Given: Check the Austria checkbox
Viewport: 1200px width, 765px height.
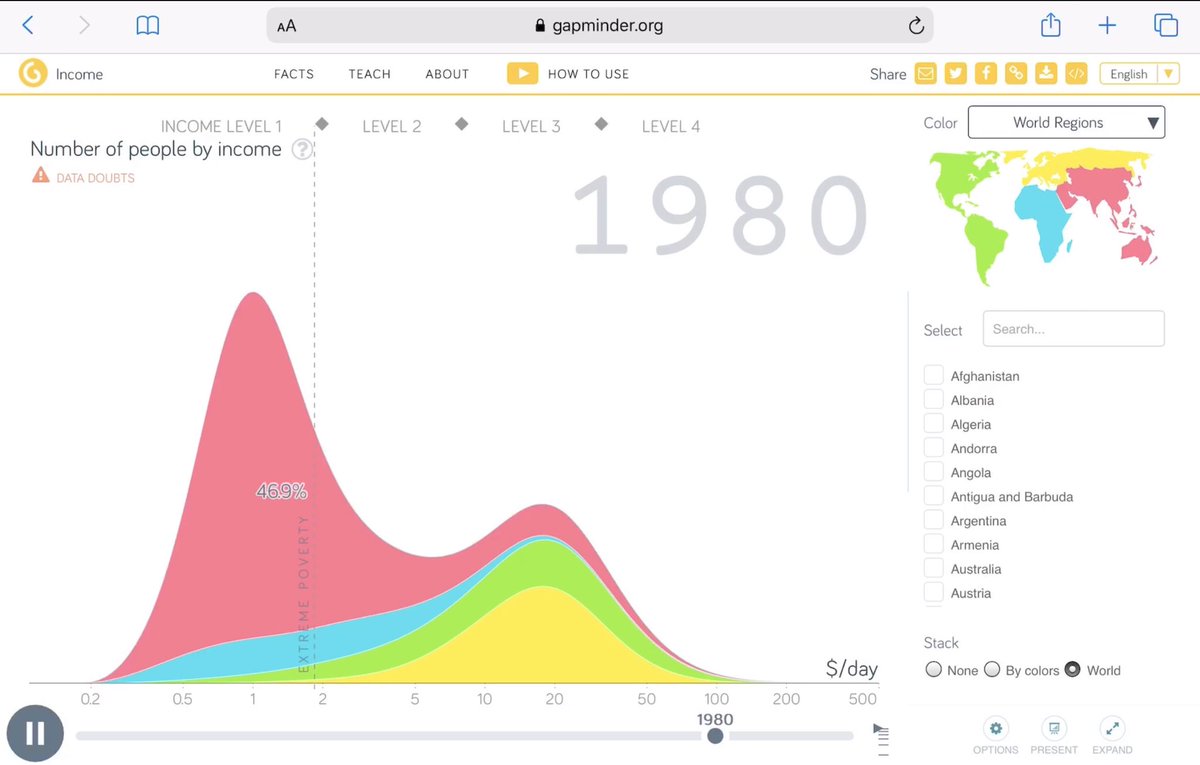Looking at the screenshot, I should (x=933, y=592).
